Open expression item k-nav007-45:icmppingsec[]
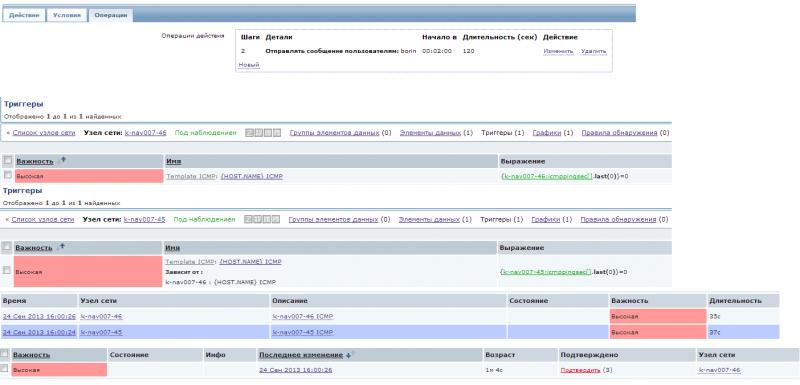800x385 pixels. [546, 272]
